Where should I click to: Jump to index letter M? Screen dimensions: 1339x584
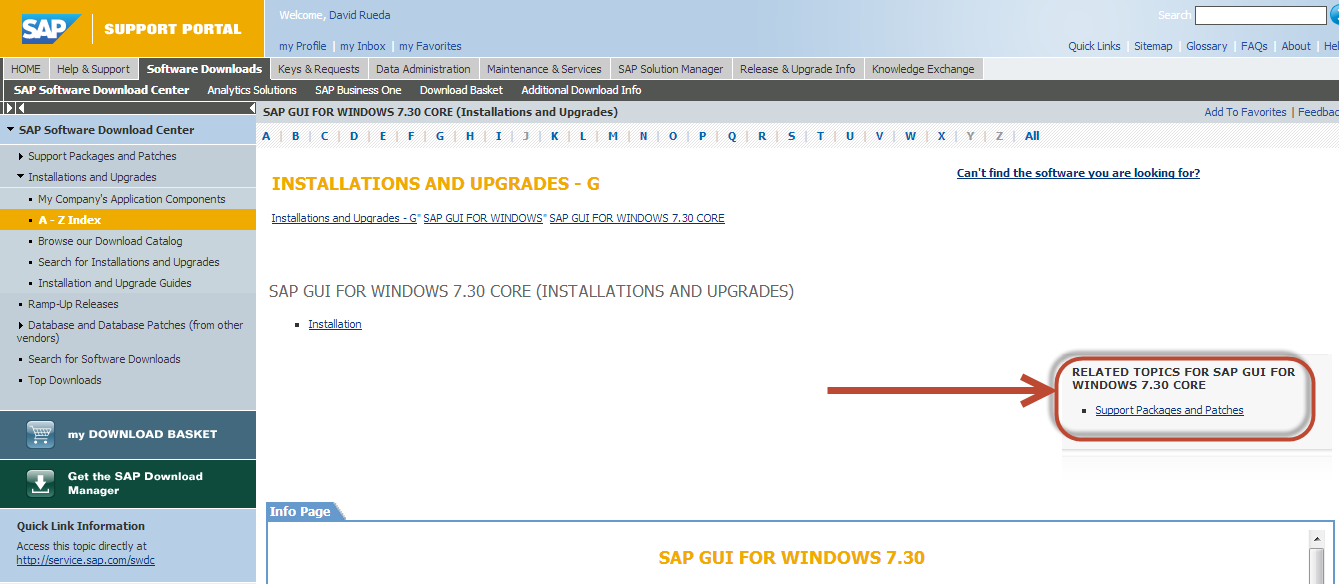[x=613, y=136]
